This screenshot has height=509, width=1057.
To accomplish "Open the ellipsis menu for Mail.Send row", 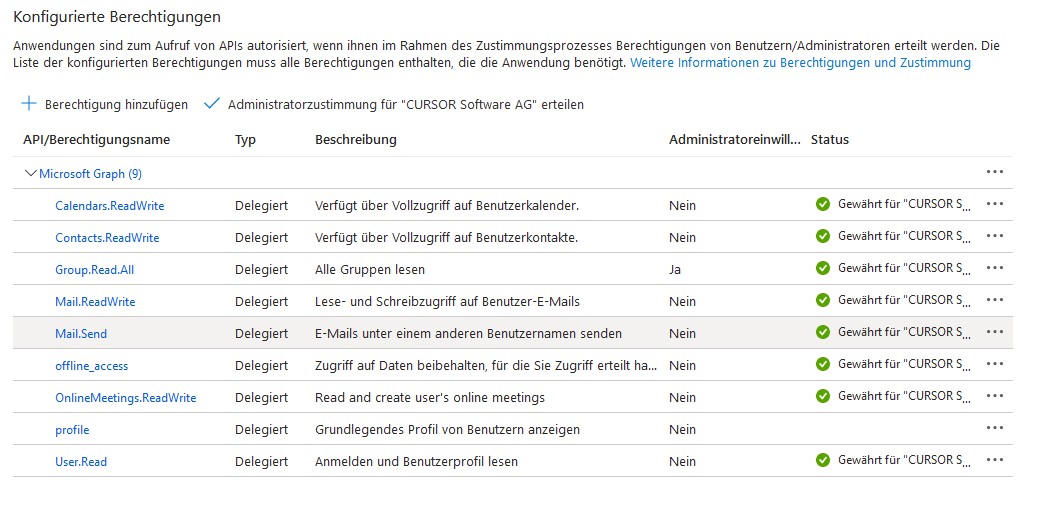I will (x=994, y=332).
